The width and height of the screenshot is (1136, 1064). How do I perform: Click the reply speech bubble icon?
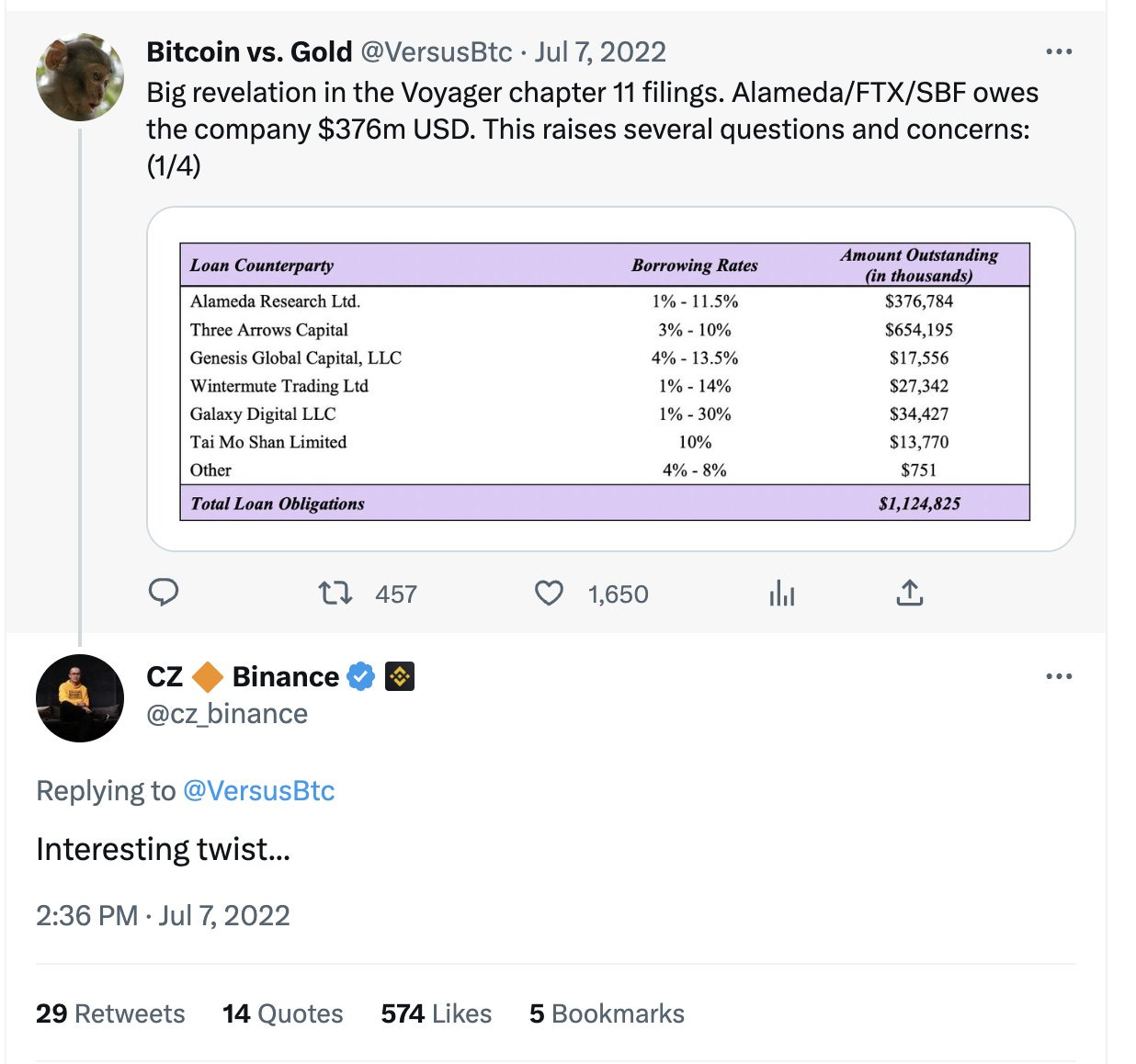(164, 593)
